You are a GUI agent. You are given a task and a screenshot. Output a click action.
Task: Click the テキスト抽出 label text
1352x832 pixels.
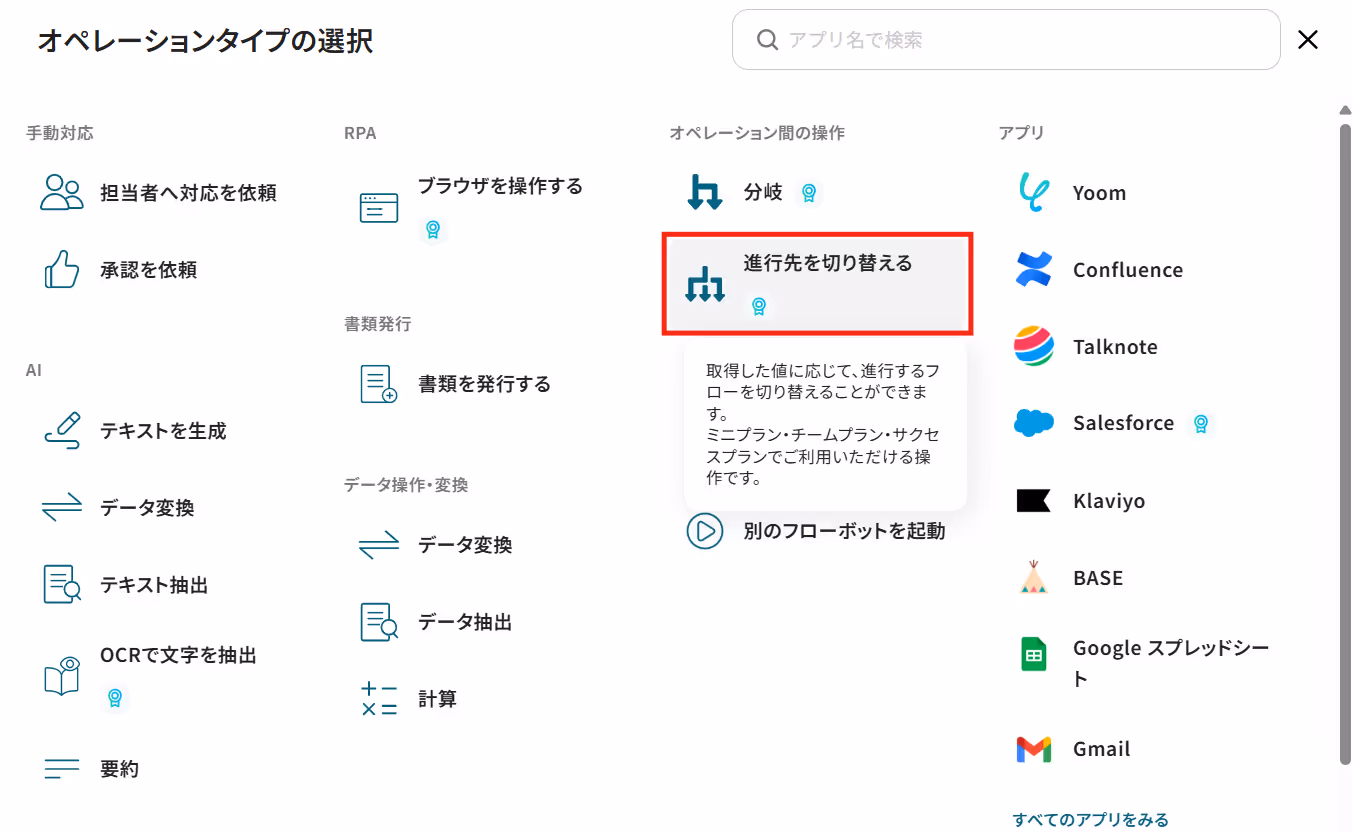(154, 585)
